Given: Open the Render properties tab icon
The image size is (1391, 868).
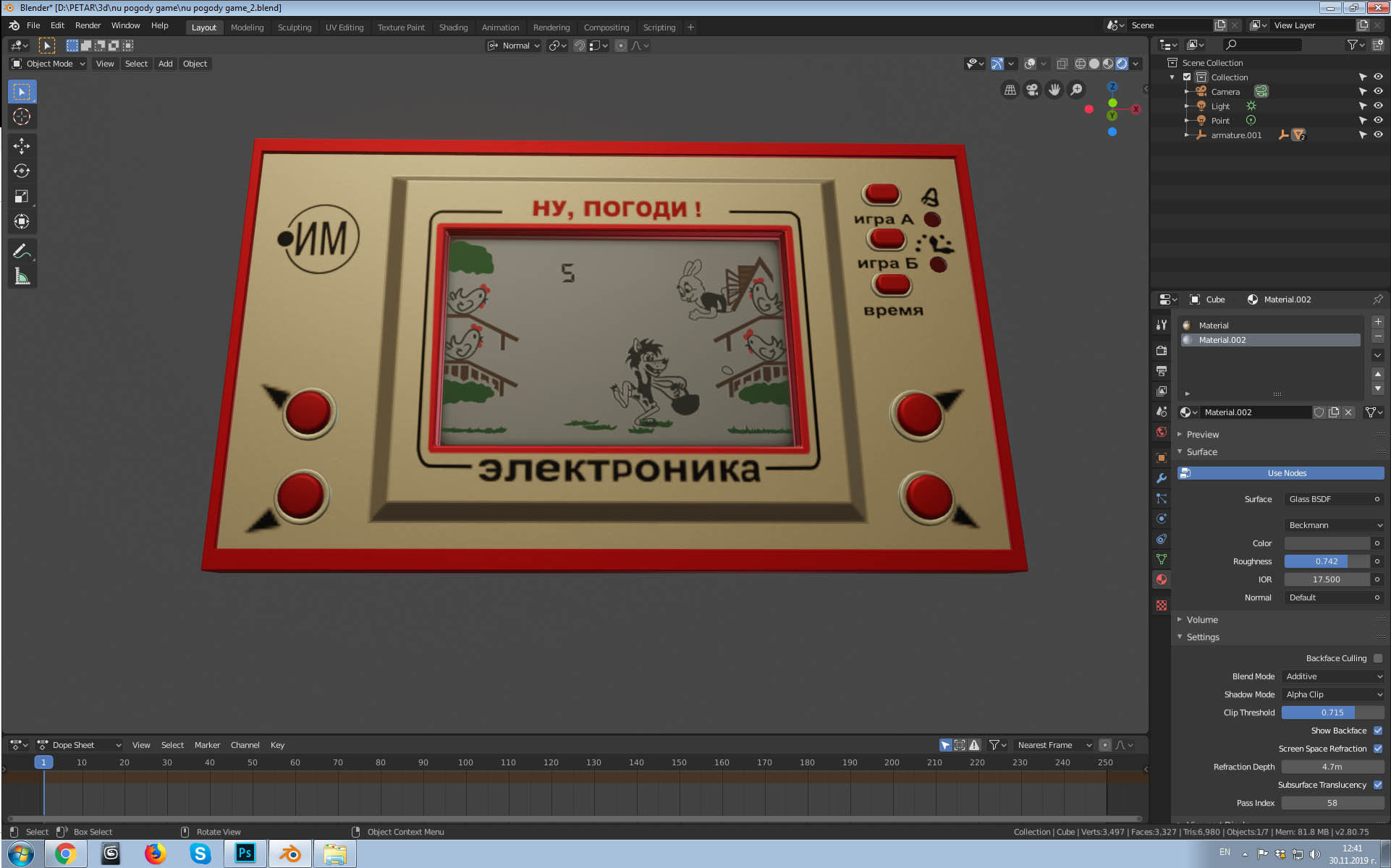Looking at the screenshot, I should point(1162,350).
